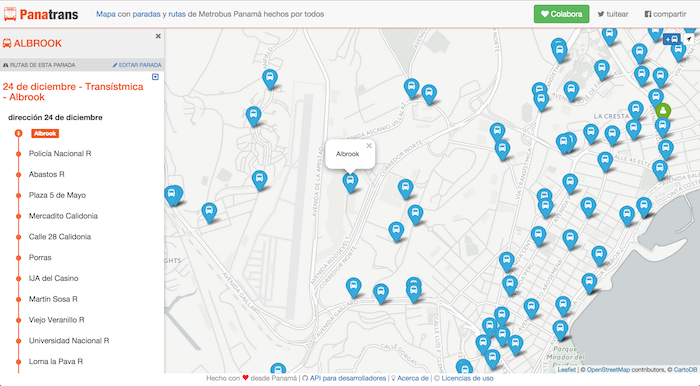Screen dimensions: 700x386
Task: Click the green Colabora button
Action: (562, 14)
